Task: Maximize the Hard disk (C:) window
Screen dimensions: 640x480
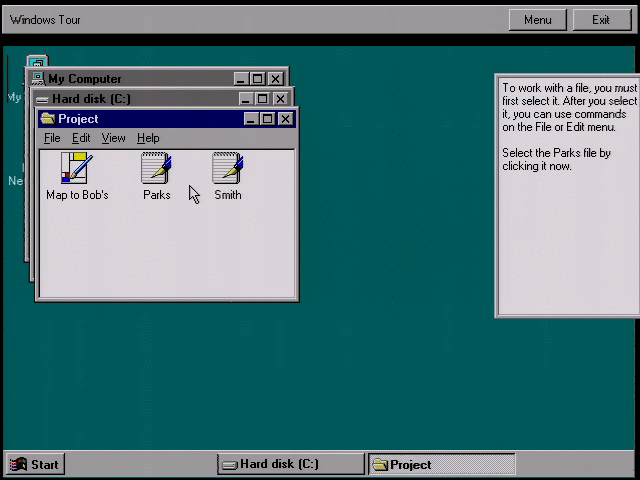Action: click(262, 98)
